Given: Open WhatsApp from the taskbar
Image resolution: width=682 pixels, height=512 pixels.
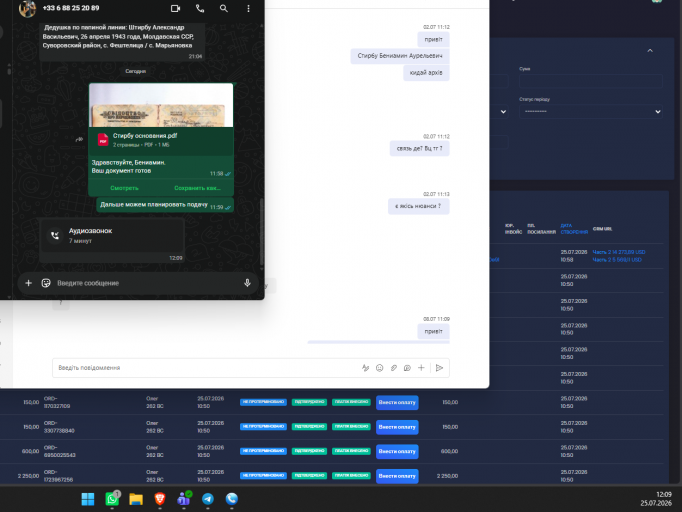Looking at the screenshot, I should (x=112, y=499).
